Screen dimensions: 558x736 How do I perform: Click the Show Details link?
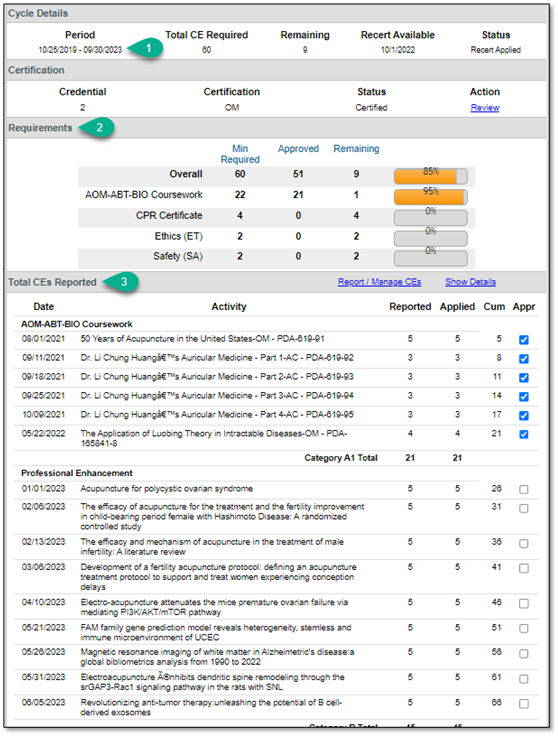coord(470,282)
